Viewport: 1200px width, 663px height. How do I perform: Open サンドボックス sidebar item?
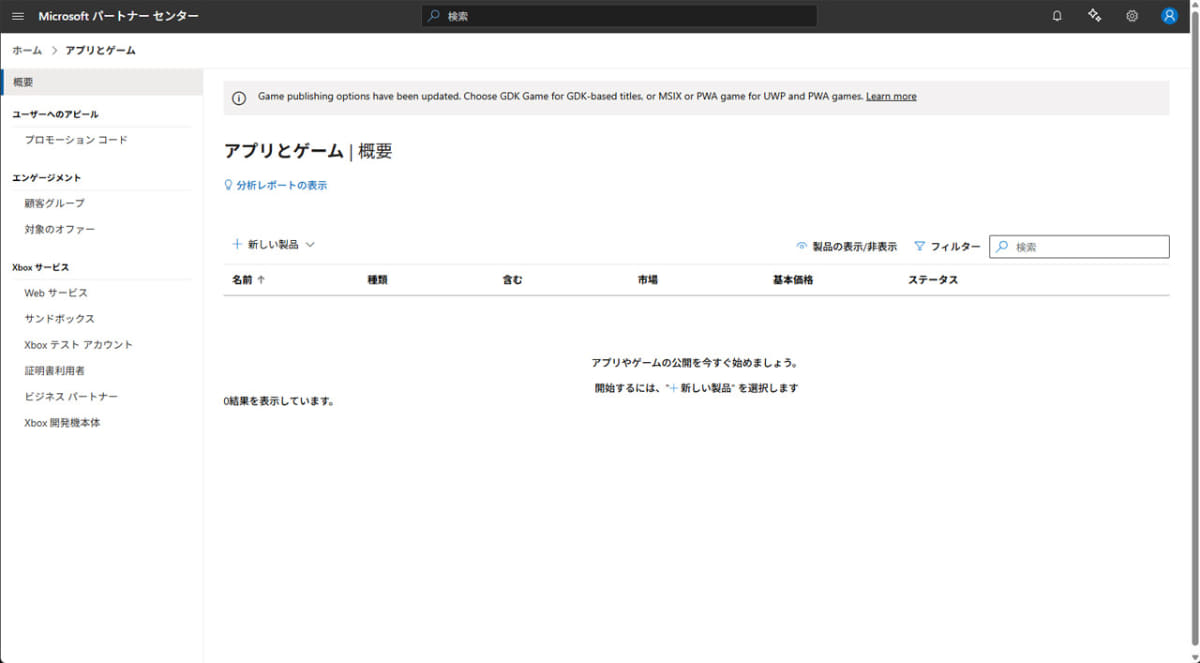[x=60, y=319]
